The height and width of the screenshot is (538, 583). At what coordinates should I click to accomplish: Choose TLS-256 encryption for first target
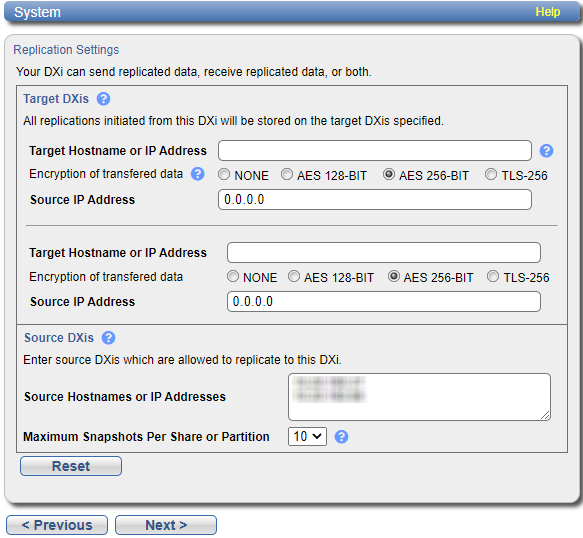click(491, 174)
